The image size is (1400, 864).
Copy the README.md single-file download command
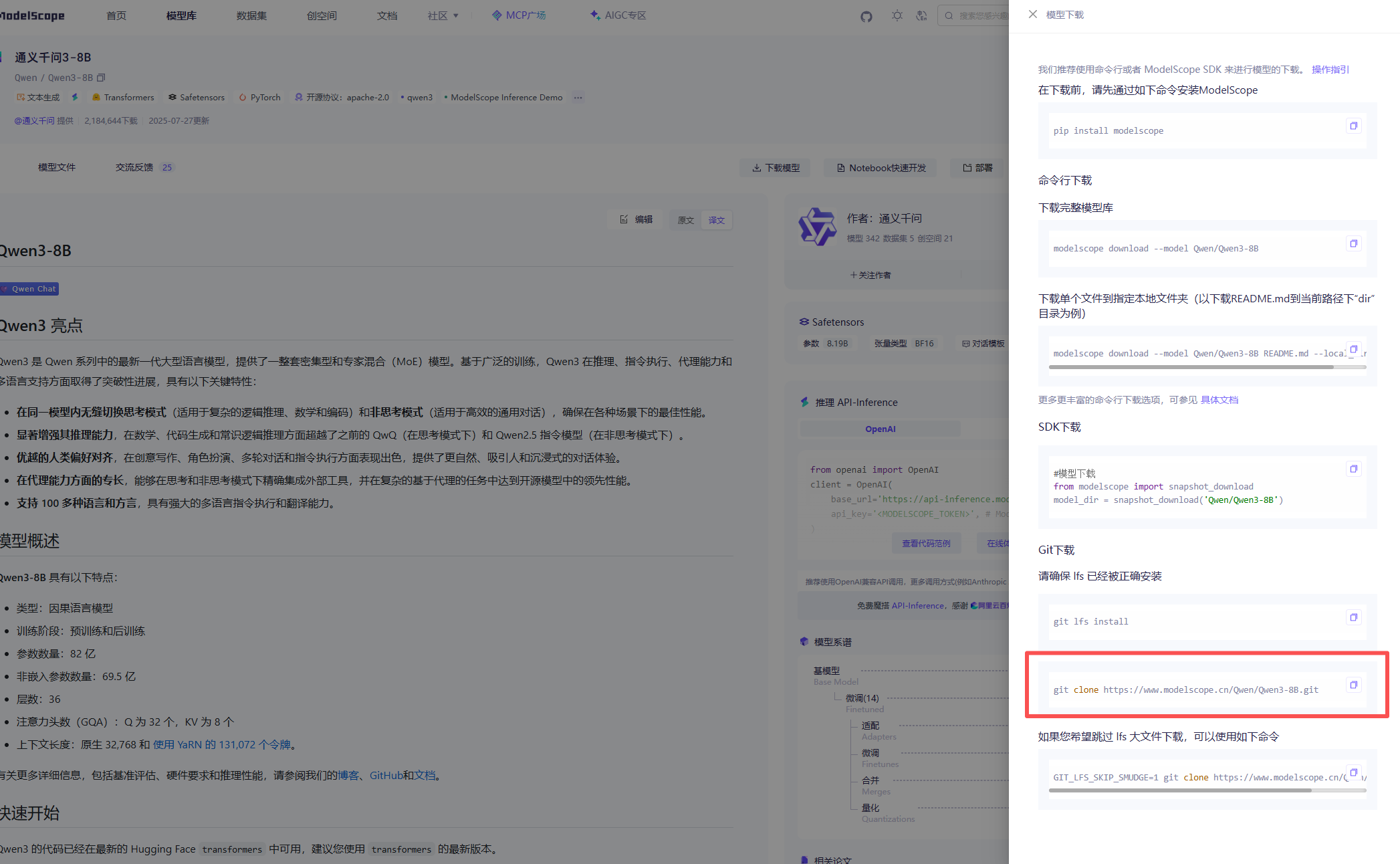tap(1353, 349)
